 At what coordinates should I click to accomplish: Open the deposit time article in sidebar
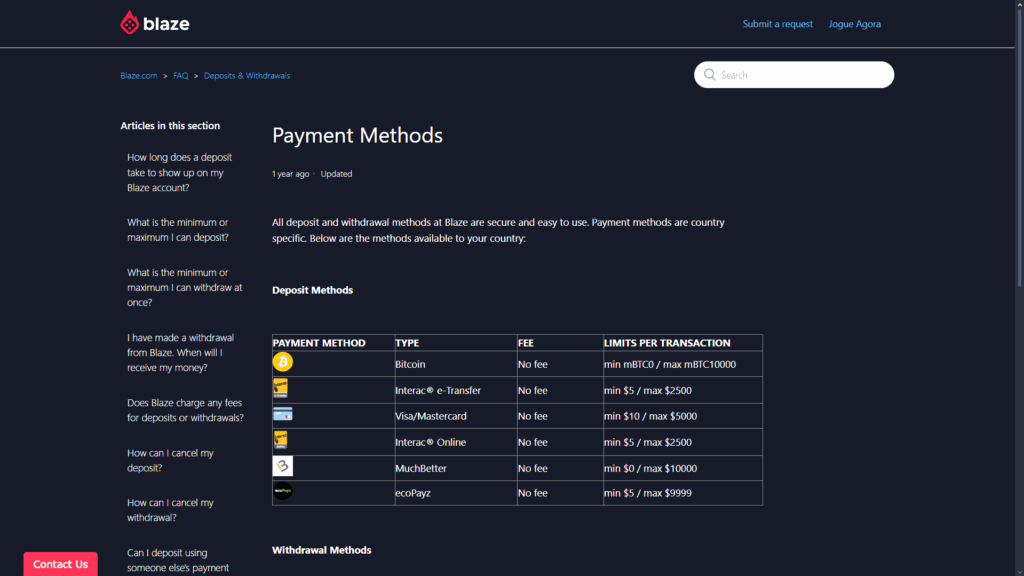point(178,172)
